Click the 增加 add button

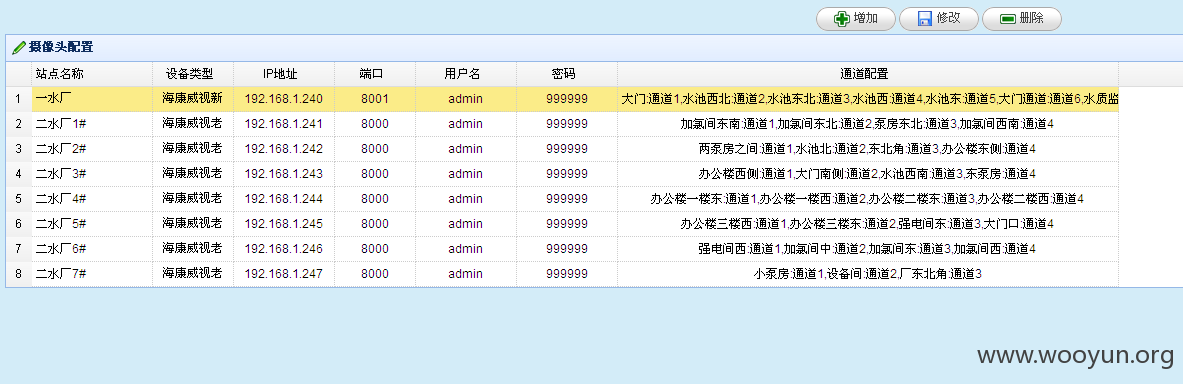[x=856, y=19]
